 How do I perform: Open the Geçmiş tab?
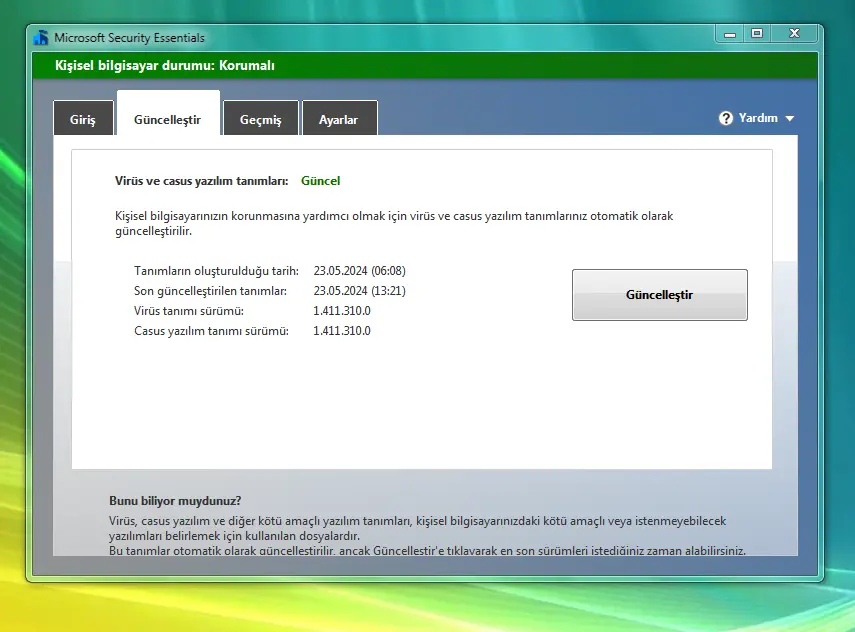261,118
